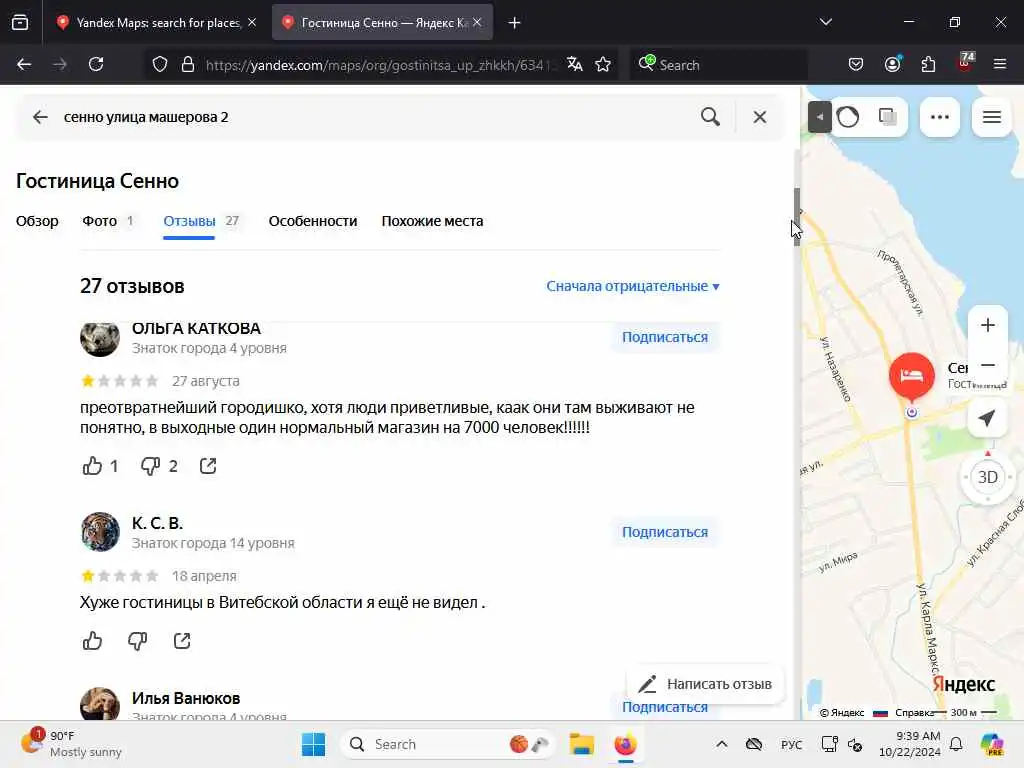Dislike Olga Katkova's review

point(150,466)
